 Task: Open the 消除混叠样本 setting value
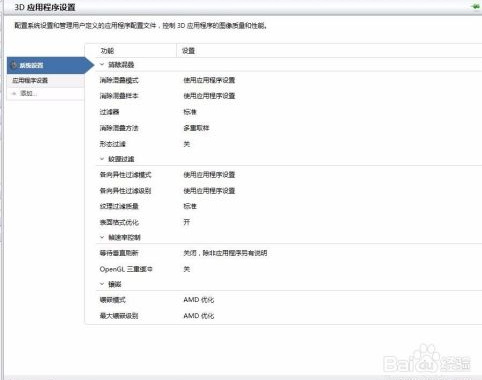point(209,96)
